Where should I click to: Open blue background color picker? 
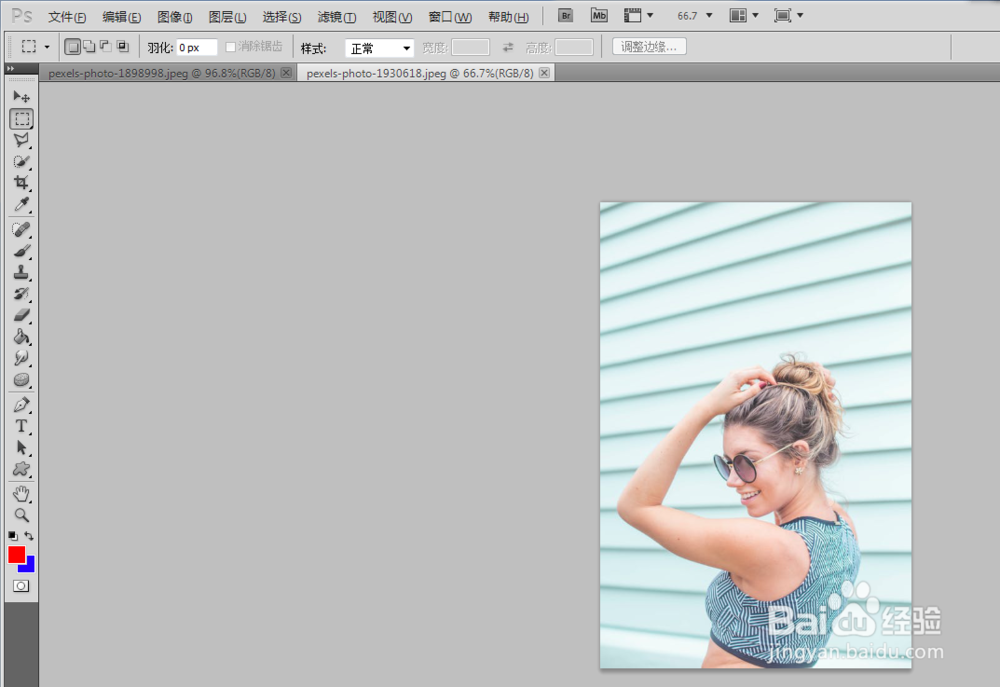(x=29, y=566)
